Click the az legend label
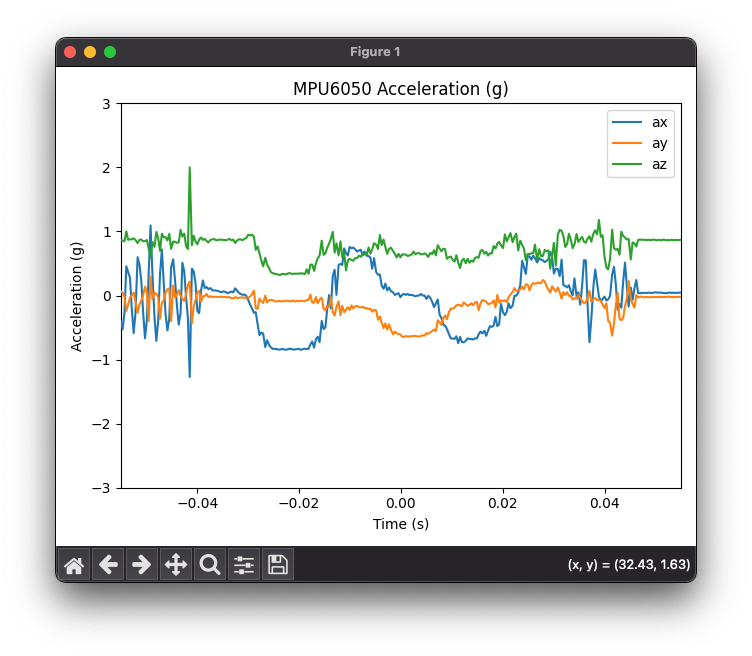This screenshot has width=752, height=656. 659,164
